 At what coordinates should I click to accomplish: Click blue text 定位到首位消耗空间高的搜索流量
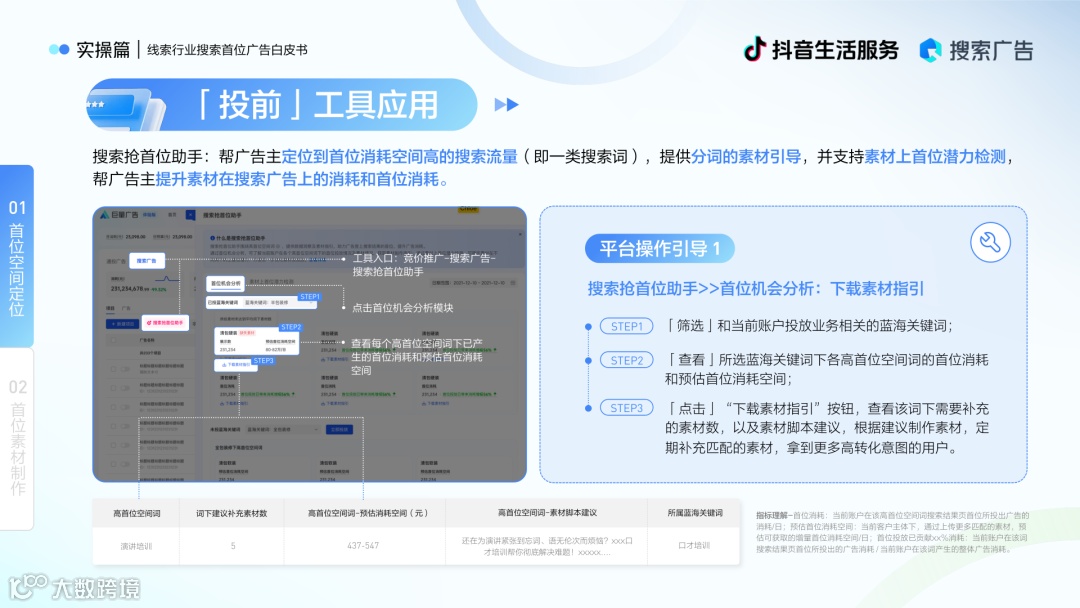point(399,156)
